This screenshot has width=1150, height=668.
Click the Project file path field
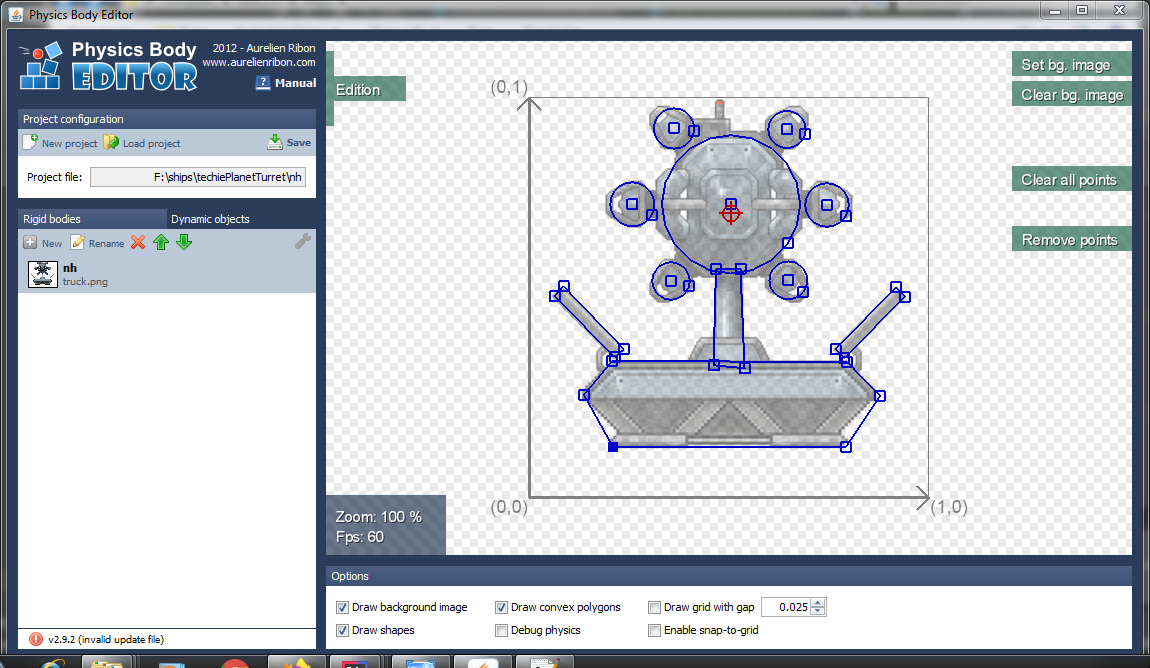pos(198,177)
